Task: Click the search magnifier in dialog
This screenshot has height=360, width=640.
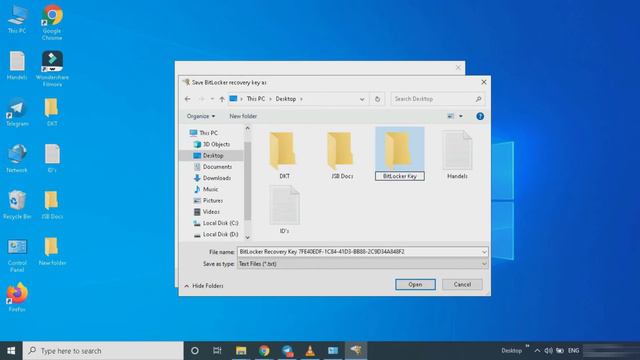Action: [x=478, y=99]
